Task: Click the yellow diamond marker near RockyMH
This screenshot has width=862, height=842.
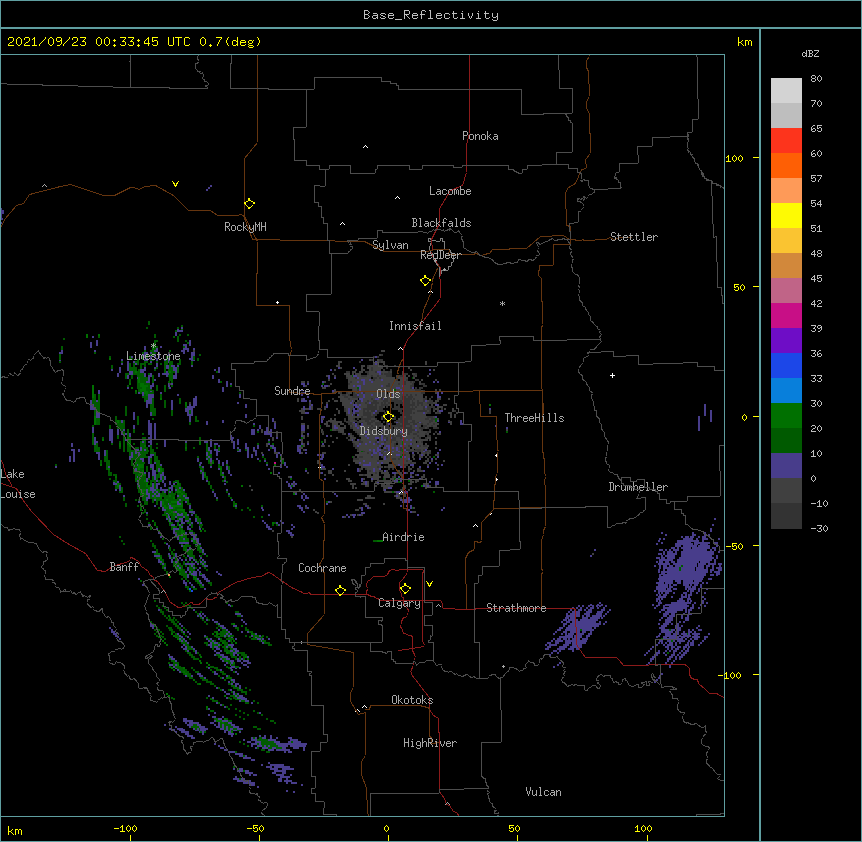Action: pos(249,203)
